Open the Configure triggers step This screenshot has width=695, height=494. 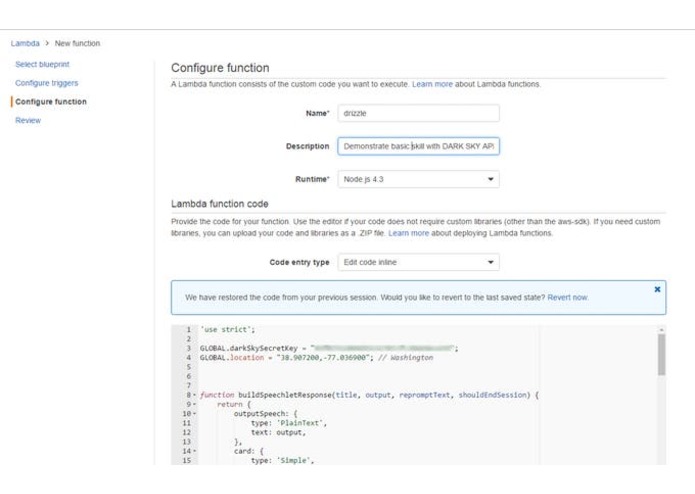pyautogui.click(x=47, y=83)
